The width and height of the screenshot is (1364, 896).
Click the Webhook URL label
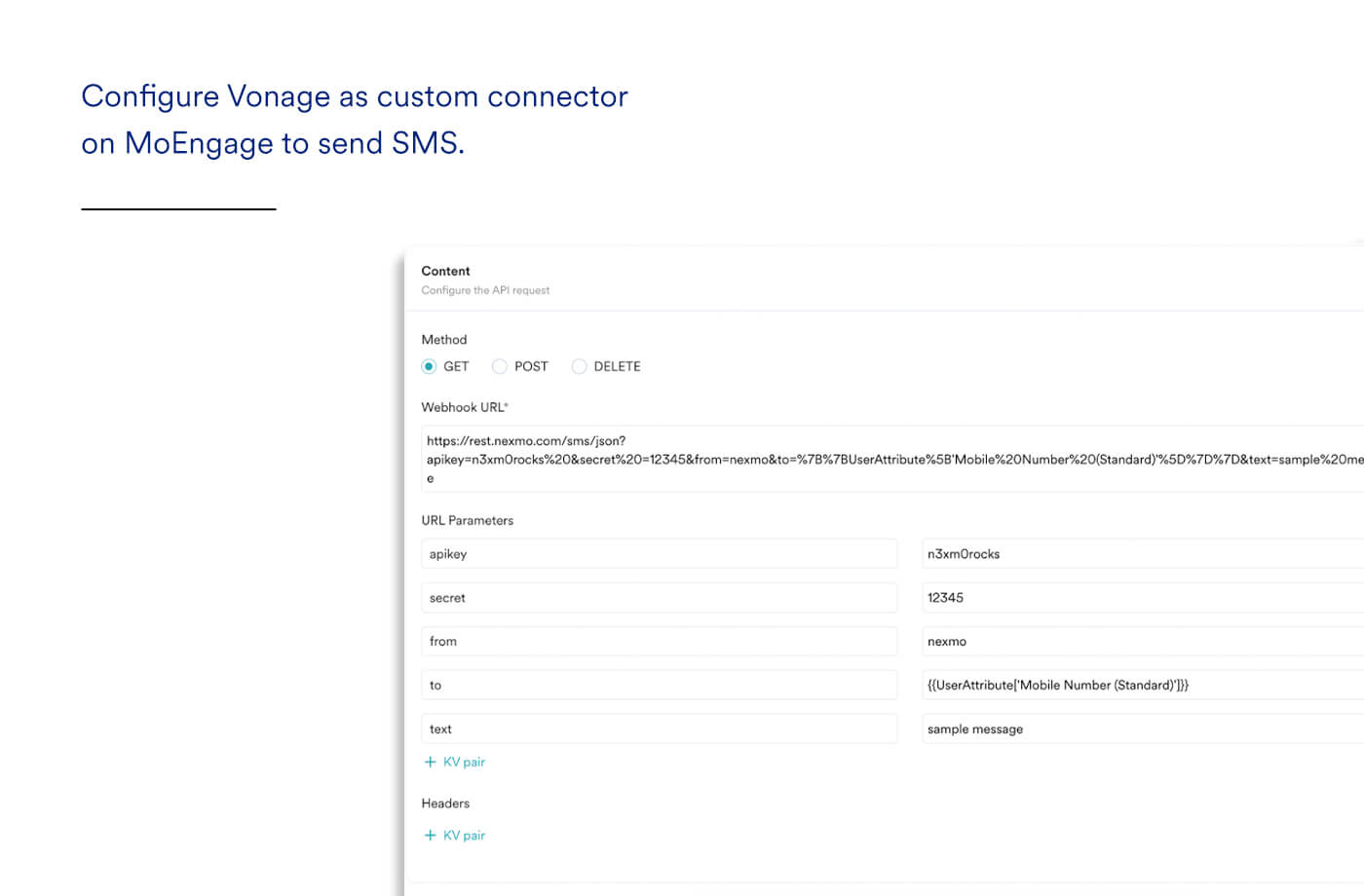[465, 408]
